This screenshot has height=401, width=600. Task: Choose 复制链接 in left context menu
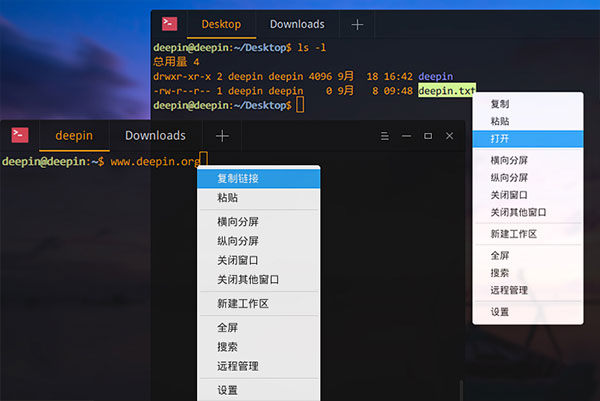pos(259,178)
